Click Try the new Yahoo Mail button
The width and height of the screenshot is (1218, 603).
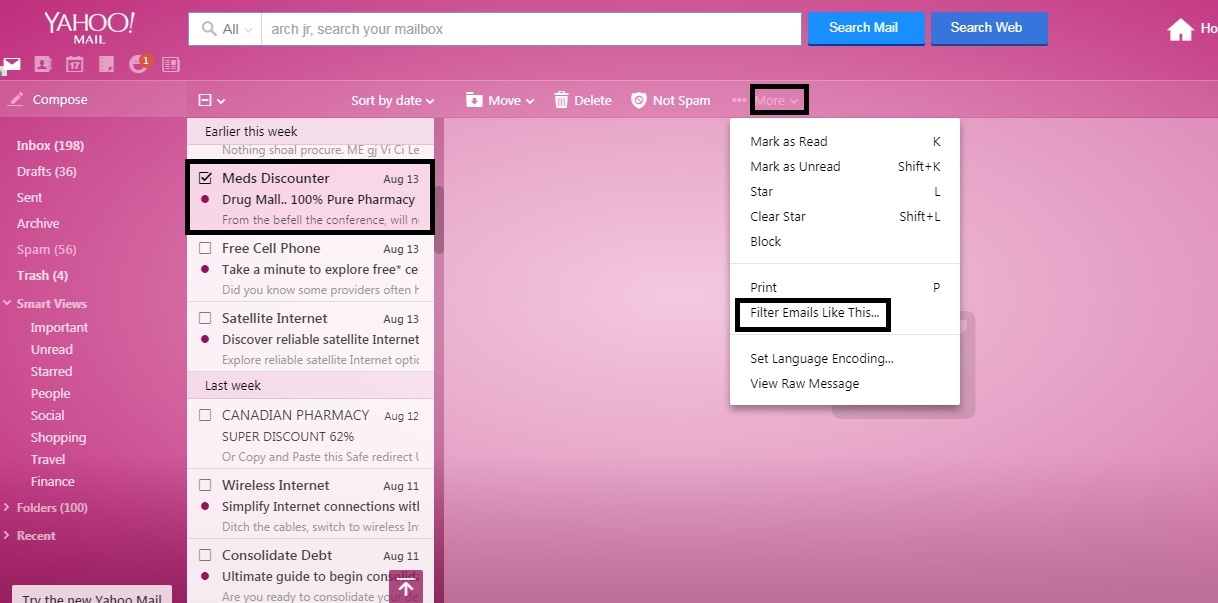click(x=92, y=594)
